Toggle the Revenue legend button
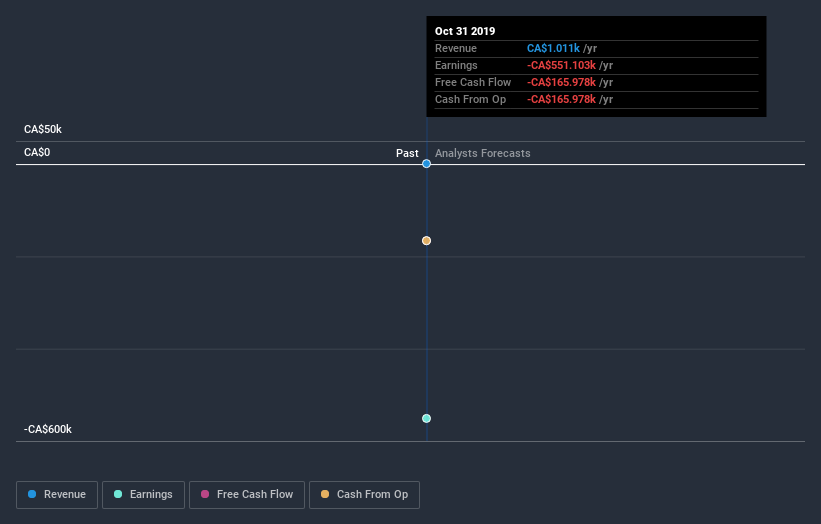The image size is (821, 524). 57,495
